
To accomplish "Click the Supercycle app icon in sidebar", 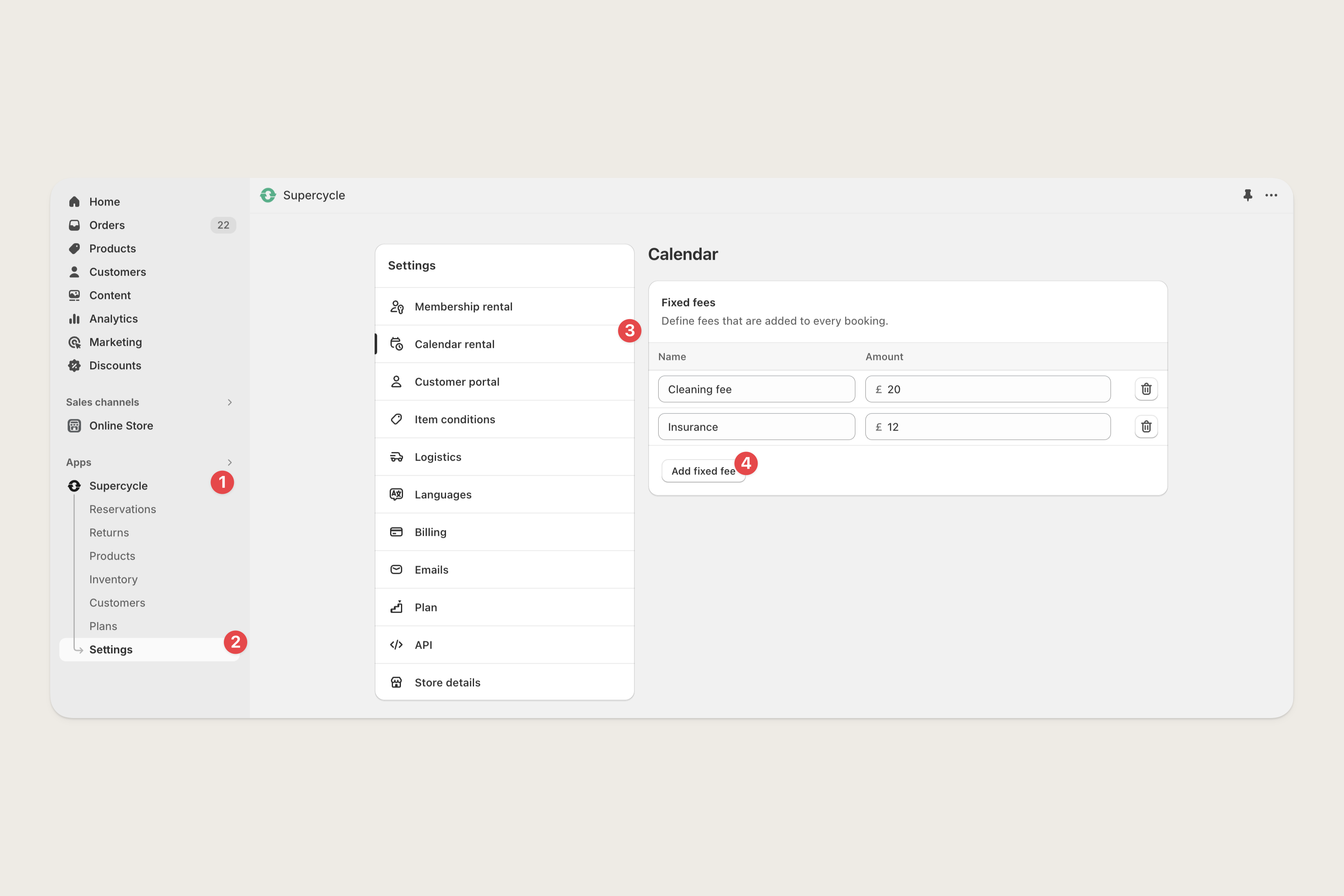I will point(74,486).
